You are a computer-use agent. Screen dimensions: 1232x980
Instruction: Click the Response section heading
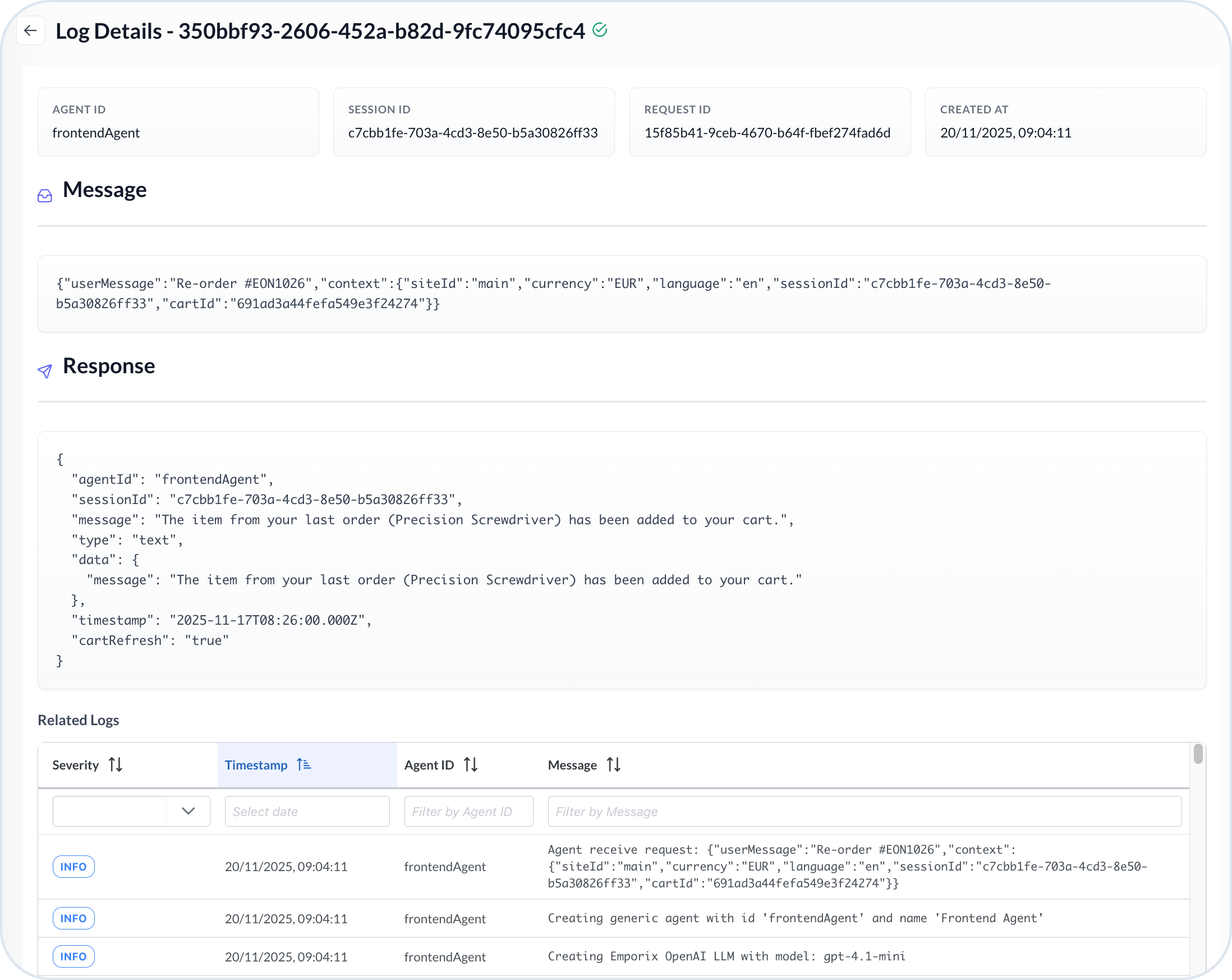click(x=109, y=365)
